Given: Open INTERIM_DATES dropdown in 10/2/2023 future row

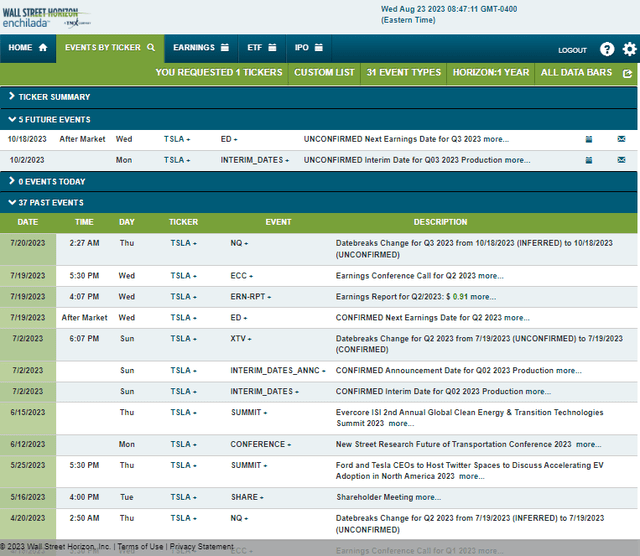Looking at the screenshot, I should [x=255, y=160].
